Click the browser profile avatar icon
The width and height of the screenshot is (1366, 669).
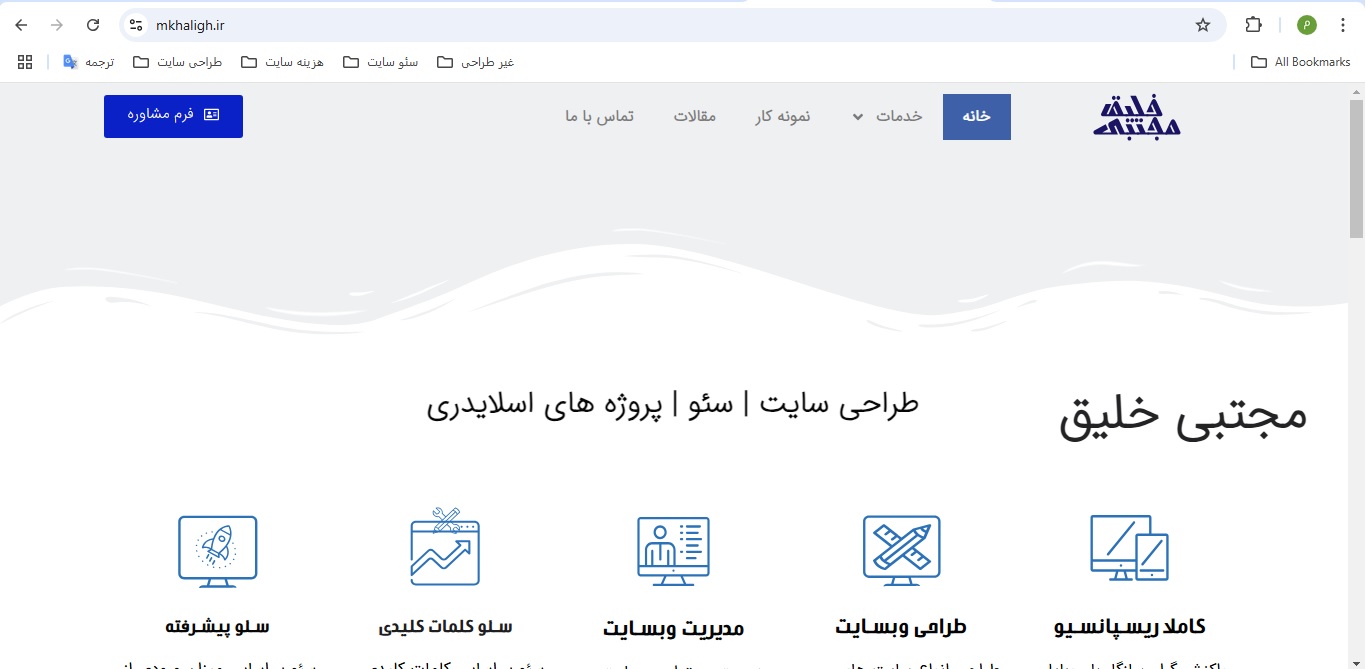[1306, 24]
